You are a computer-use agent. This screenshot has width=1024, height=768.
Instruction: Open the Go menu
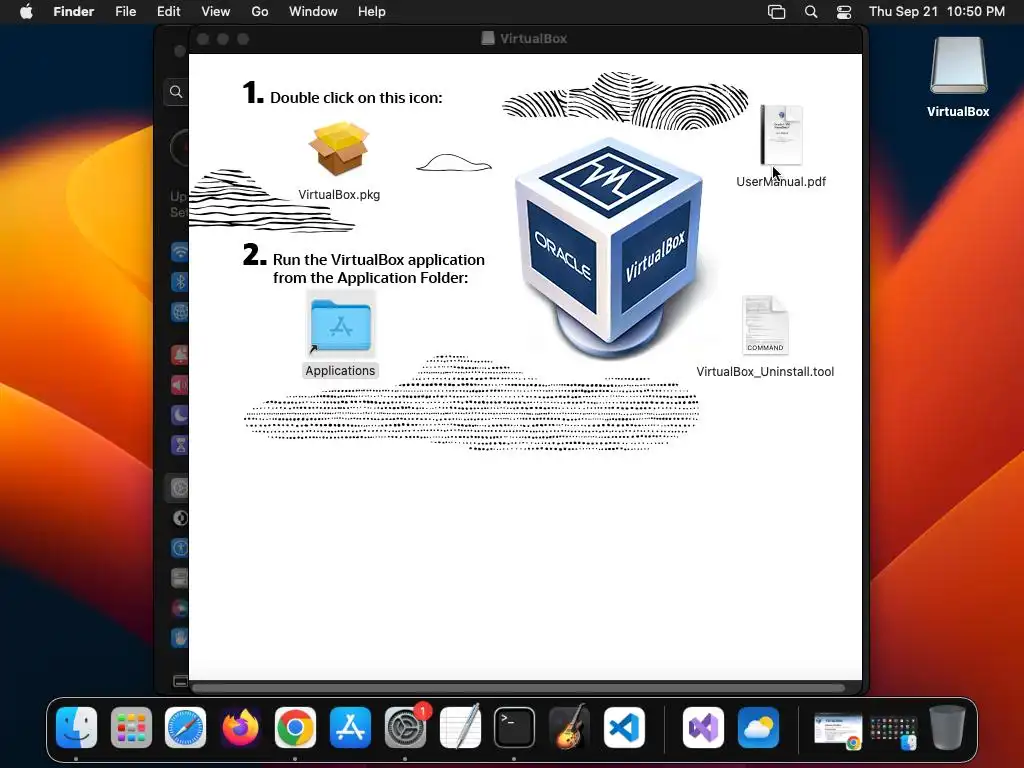[x=260, y=12]
